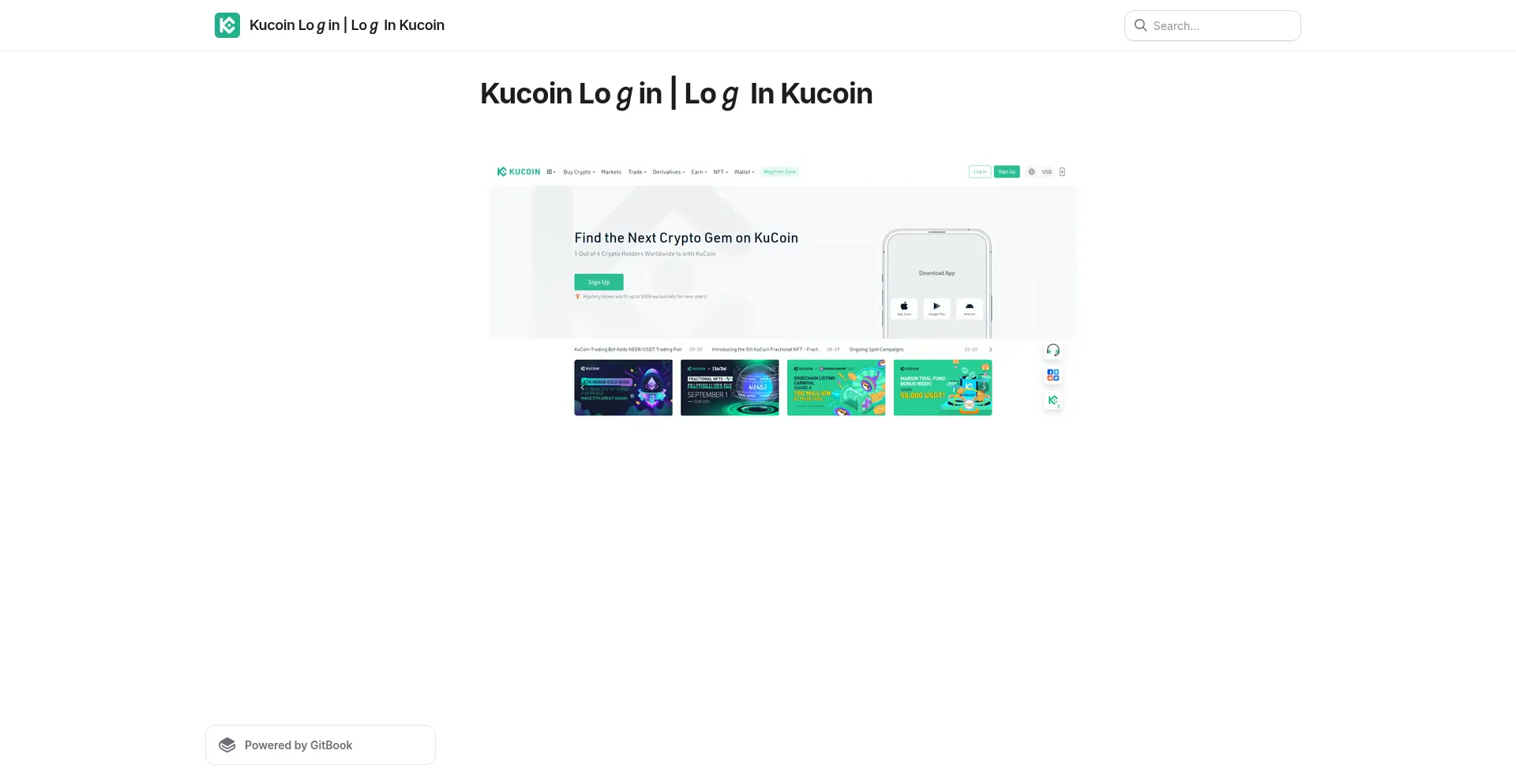Open the Beginner Zone tab
The height and width of the screenshot is (784, 1516).
[x=780, y=171]
